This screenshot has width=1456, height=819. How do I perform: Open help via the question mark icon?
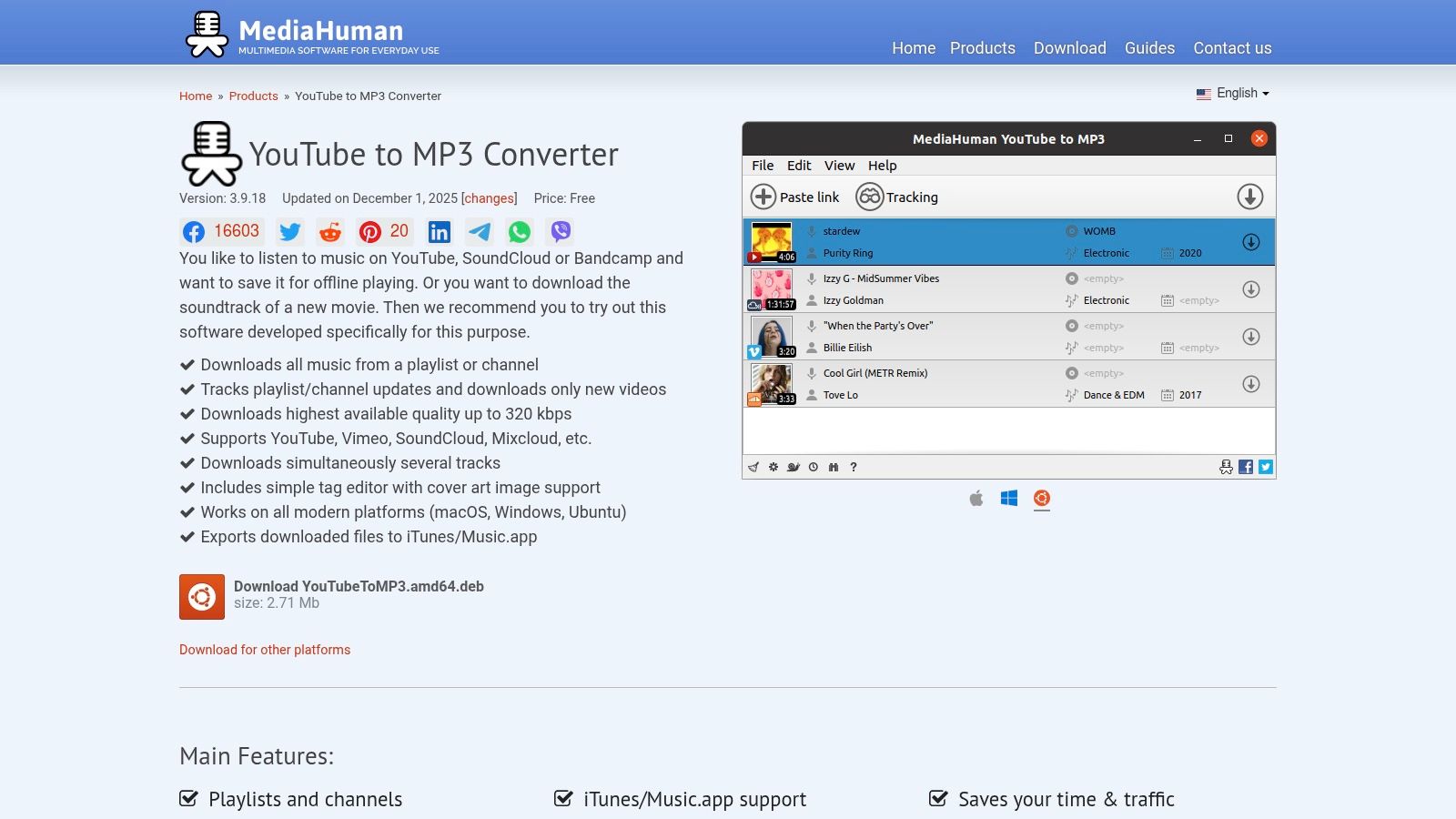pyautogui.click(x=854, y=466)
